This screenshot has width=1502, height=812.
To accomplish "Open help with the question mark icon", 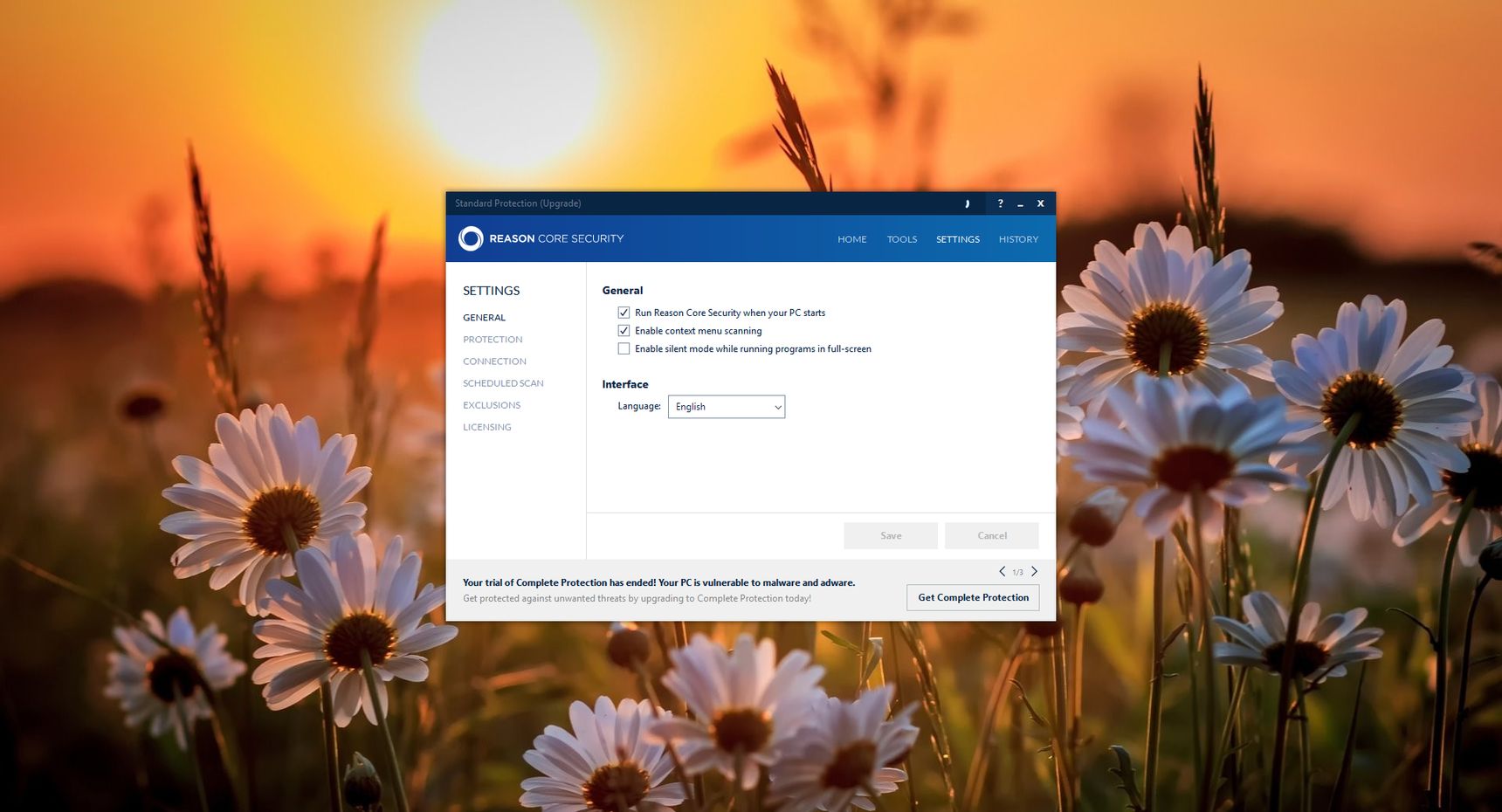I will click(x=1000, y=203).
